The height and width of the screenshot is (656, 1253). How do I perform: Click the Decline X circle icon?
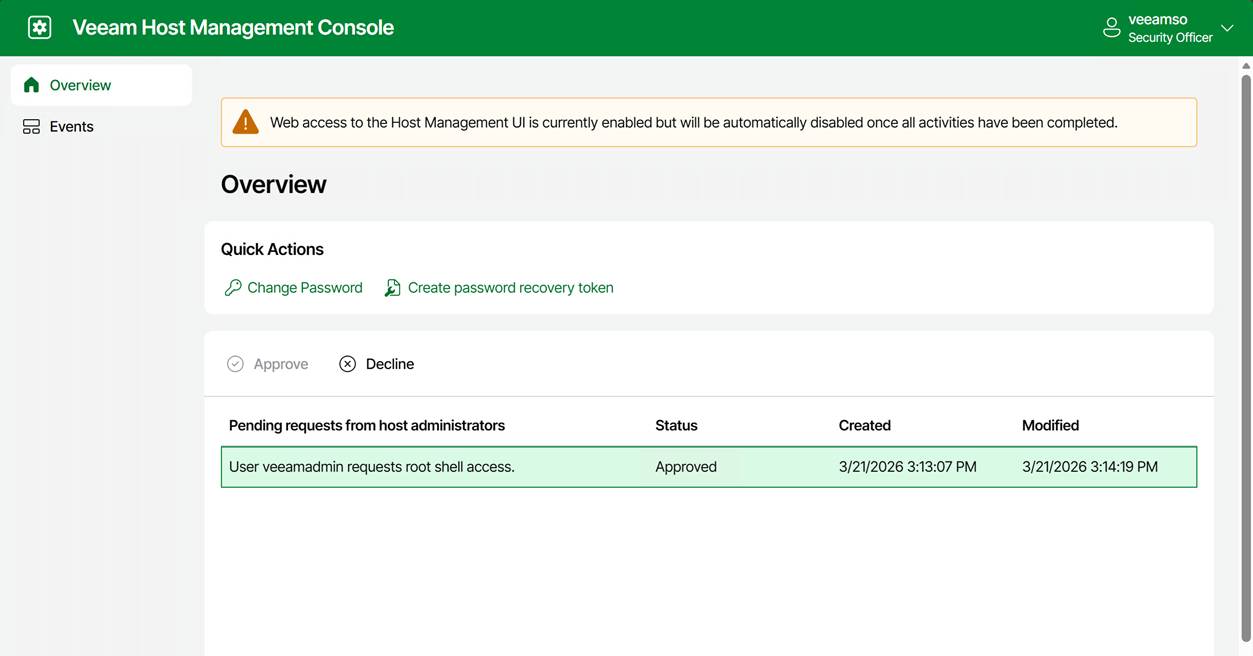pos(347,364)
